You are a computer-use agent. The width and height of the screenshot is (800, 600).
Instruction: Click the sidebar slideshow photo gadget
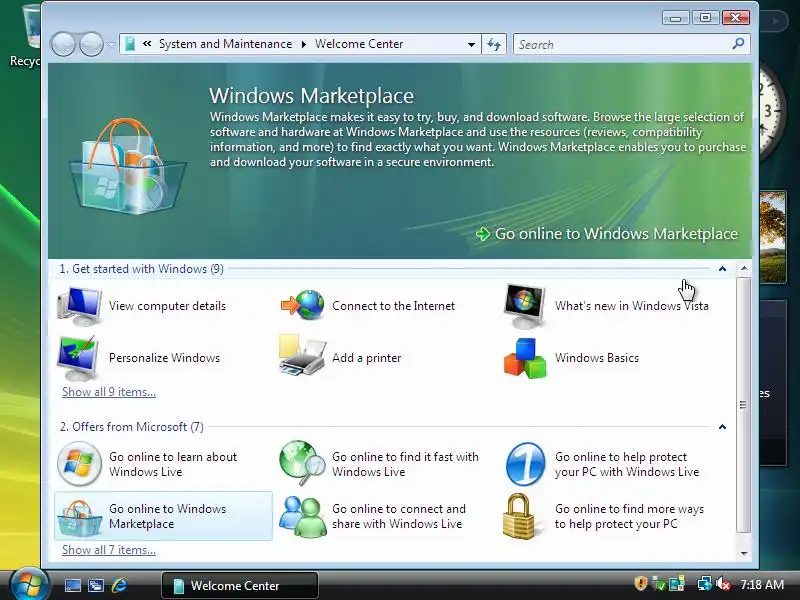point(772,237)
